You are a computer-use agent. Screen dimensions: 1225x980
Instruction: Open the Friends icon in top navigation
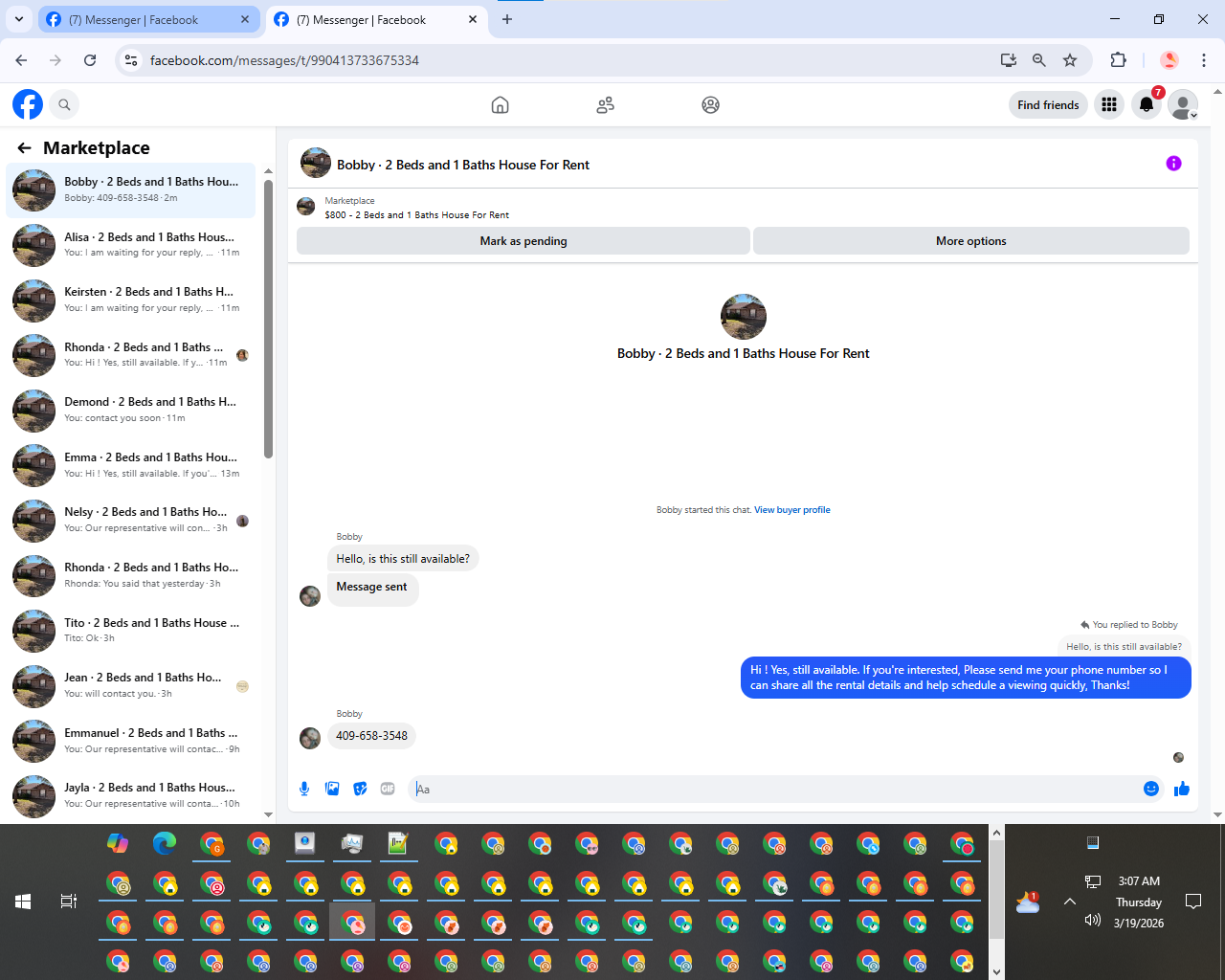click(x=605, y=105)
